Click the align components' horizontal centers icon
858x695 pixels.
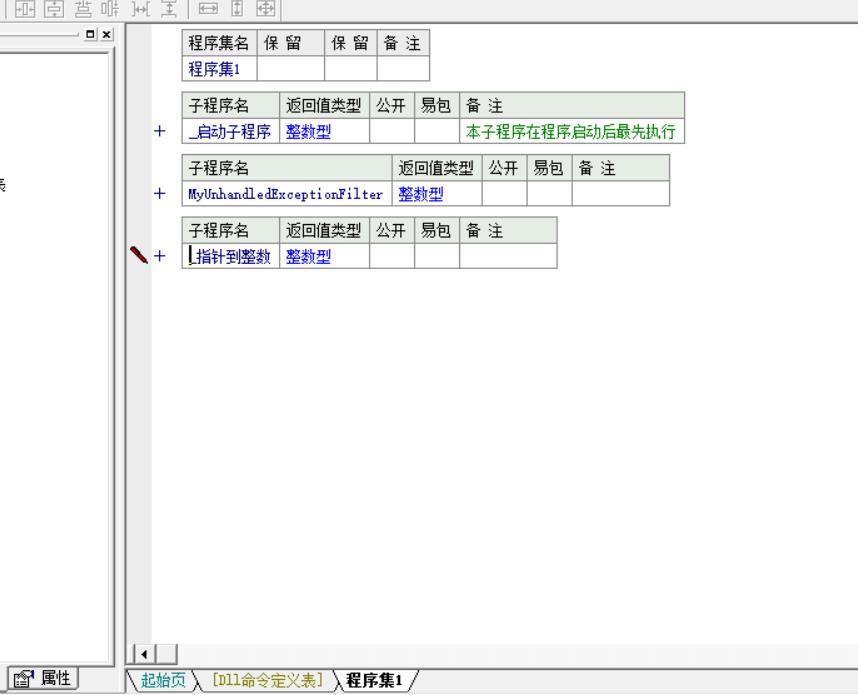tap(83, 8)
